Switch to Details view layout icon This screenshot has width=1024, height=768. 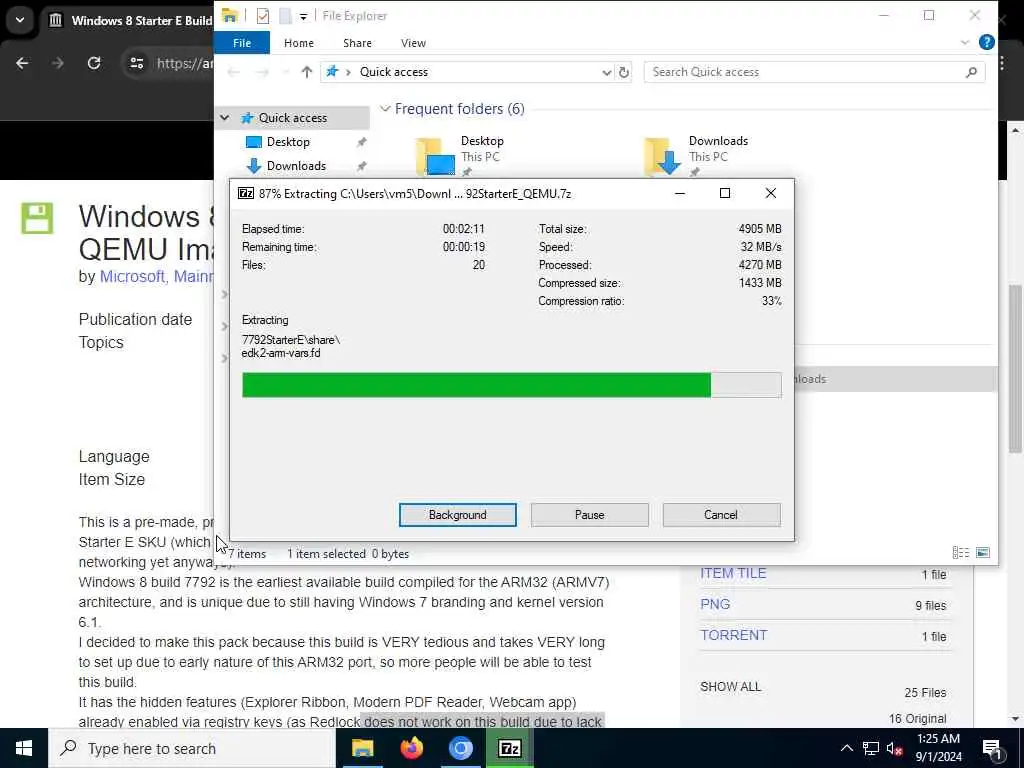pyautogui.click(x=961, y=552)
